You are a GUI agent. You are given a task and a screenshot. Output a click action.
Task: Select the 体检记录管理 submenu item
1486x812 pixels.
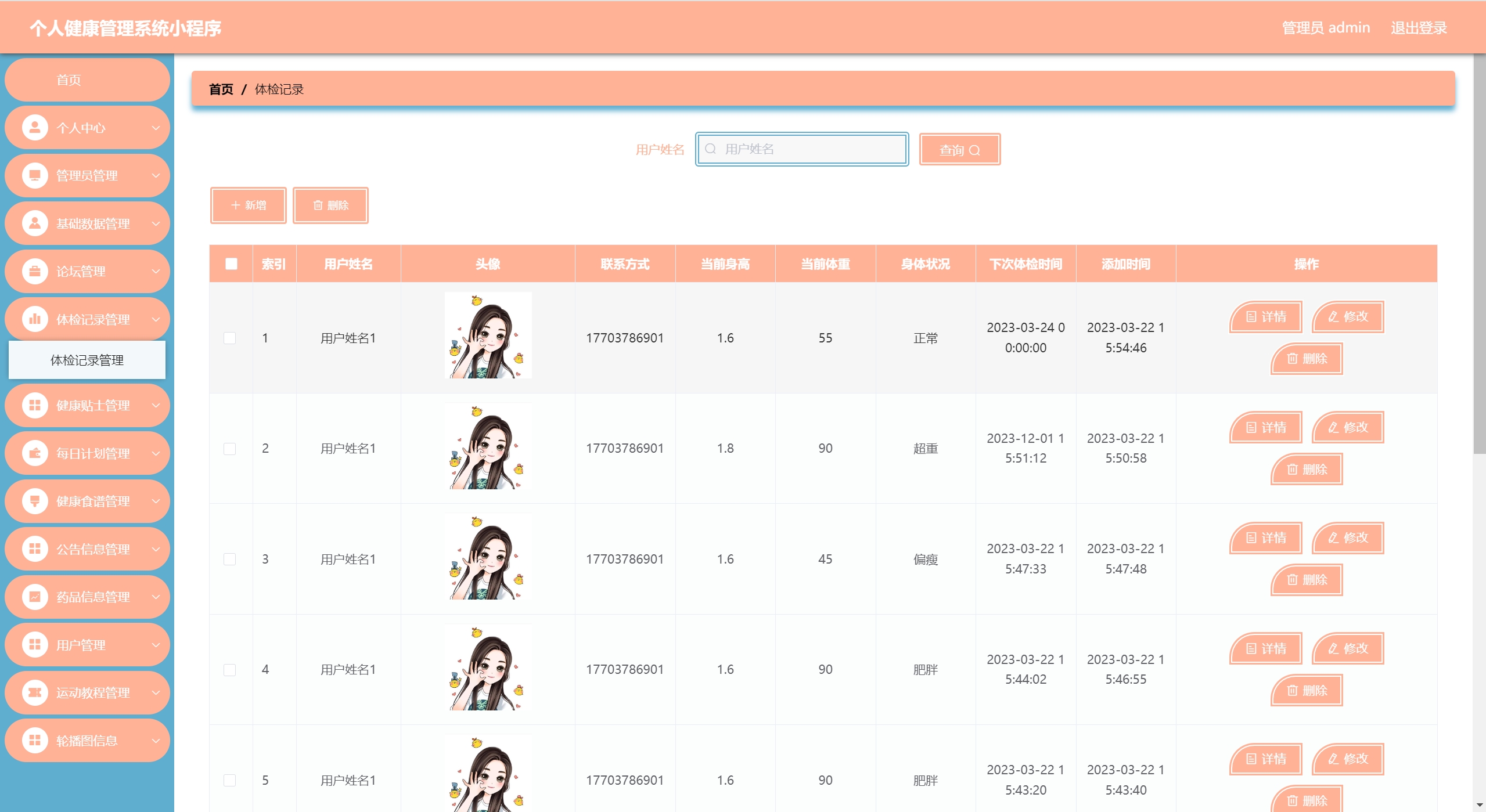pos(87,360)
